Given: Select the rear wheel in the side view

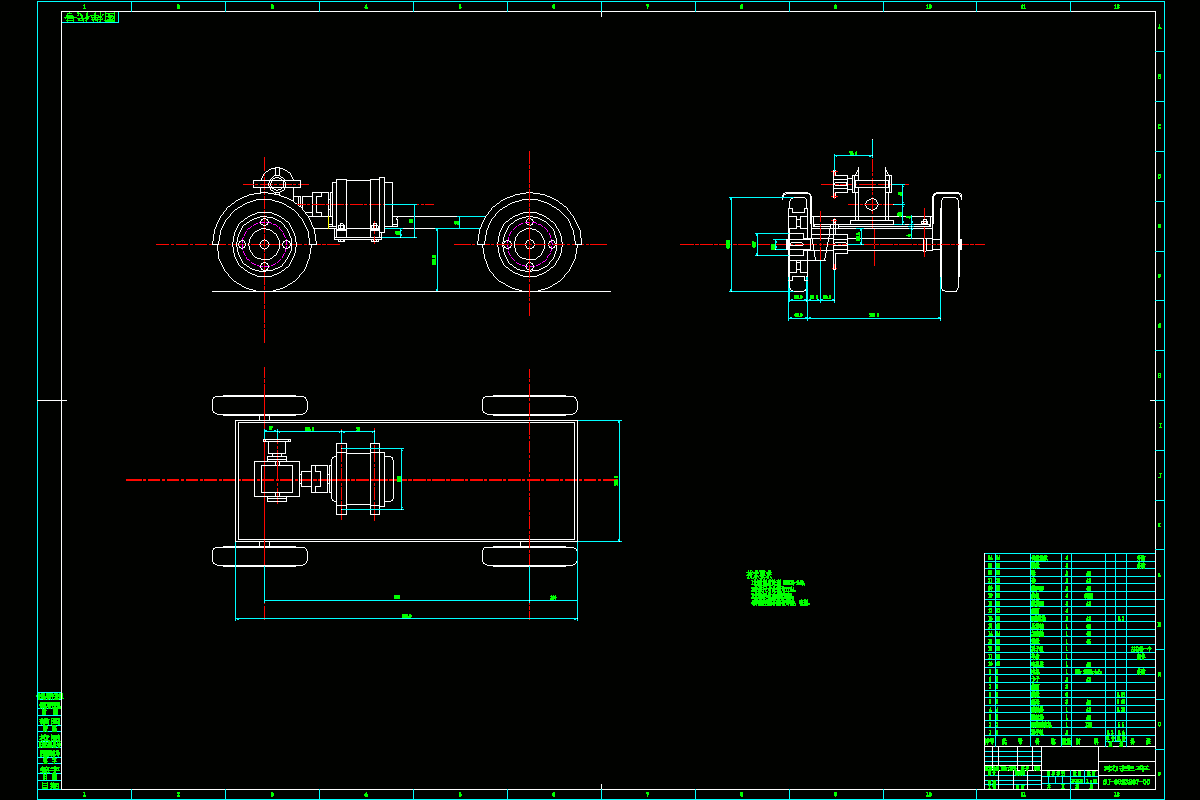Looking at the screenshot, I should pyautogui.click(x=529, y=243).
